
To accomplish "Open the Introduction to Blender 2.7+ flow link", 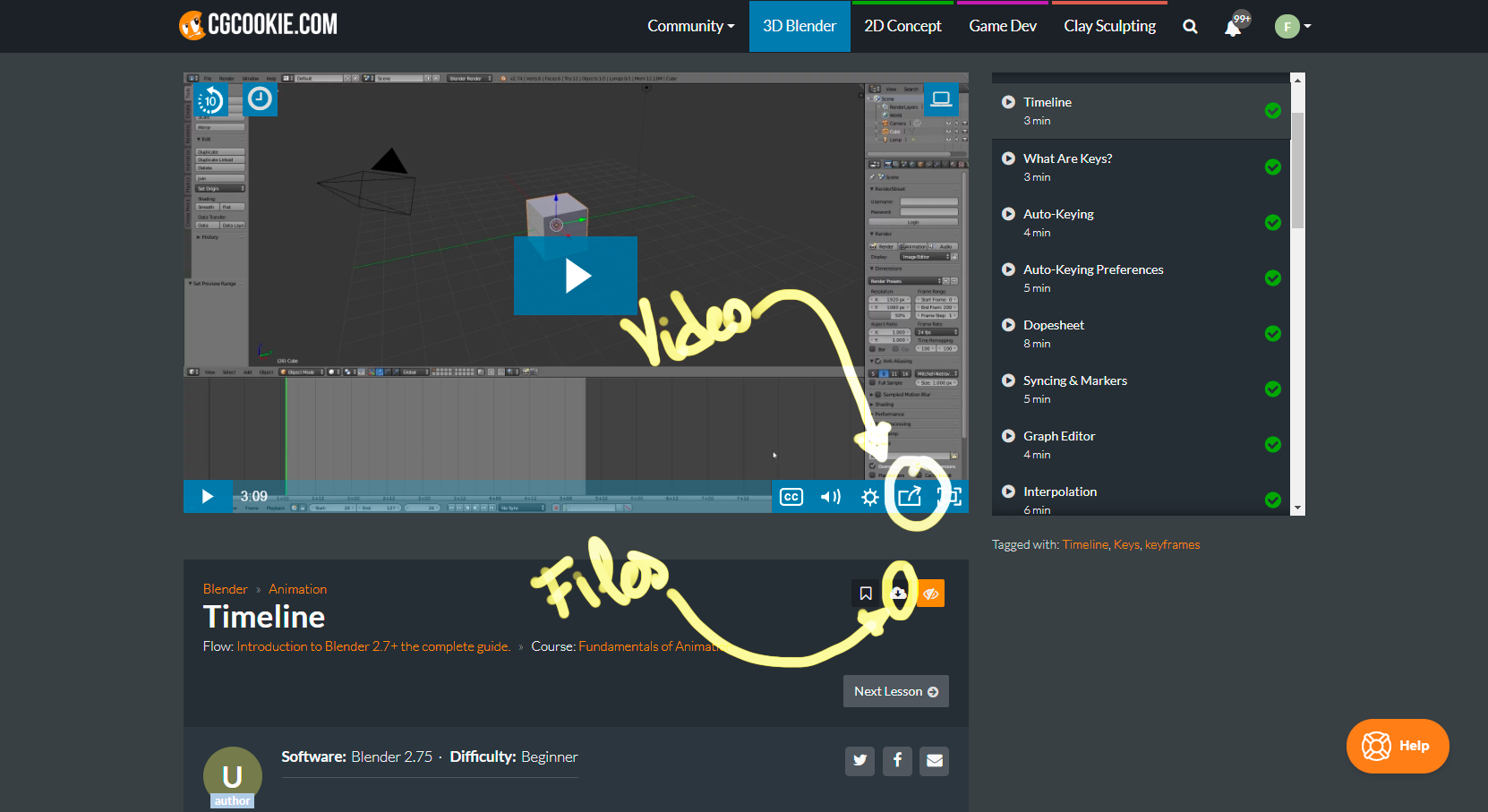I will (x=373, y=646).
